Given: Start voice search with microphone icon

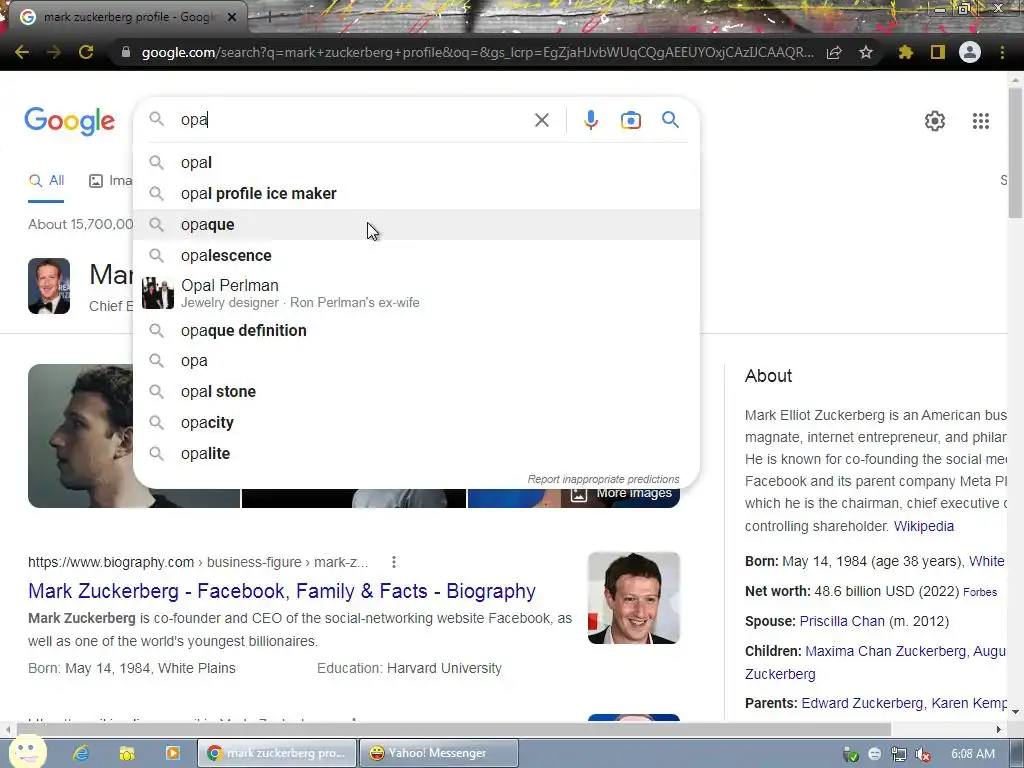Looking at the screenshot, I should 591,120.
